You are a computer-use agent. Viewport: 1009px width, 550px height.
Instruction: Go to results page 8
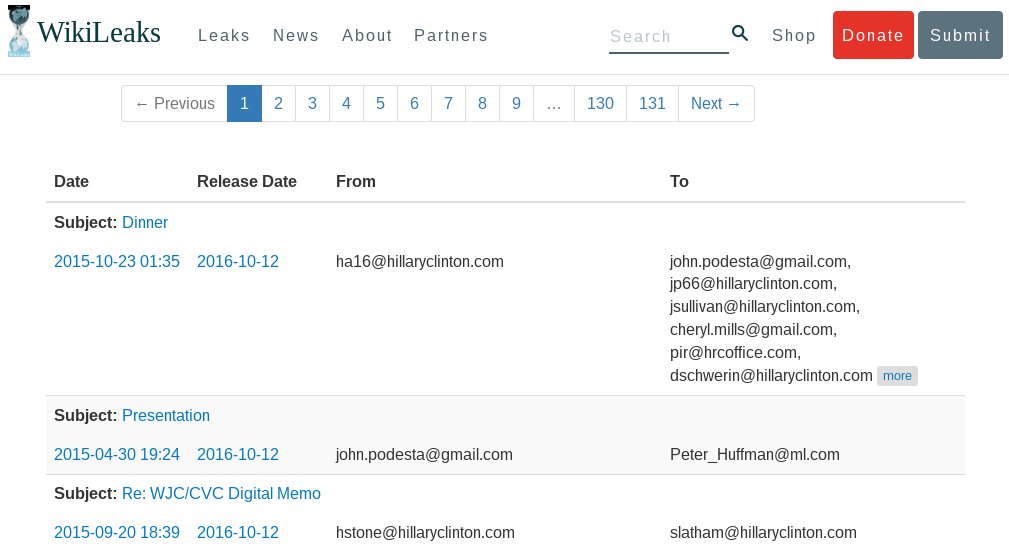tap(482, 104)
